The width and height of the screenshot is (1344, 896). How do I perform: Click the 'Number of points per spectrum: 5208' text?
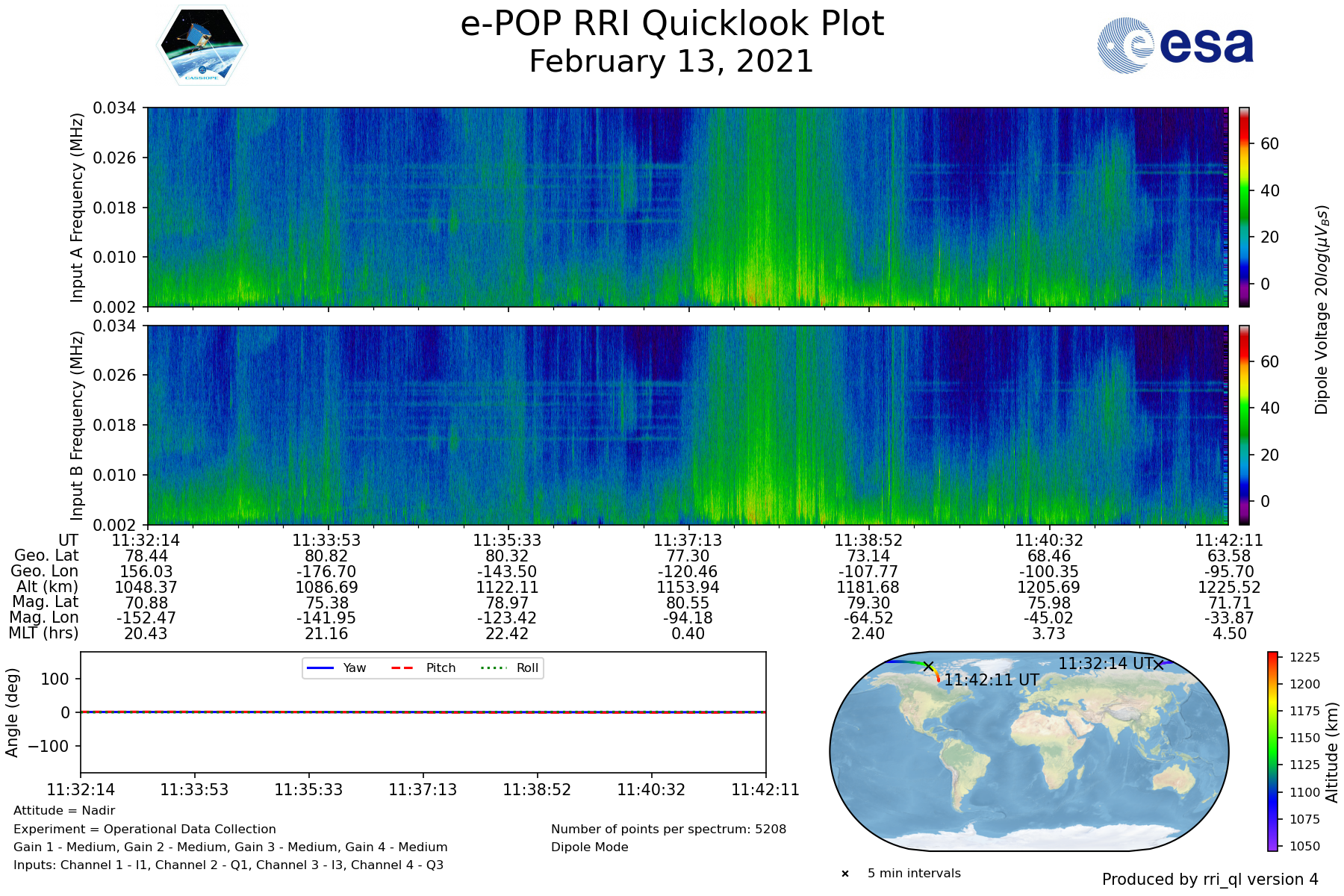point(668,829)
